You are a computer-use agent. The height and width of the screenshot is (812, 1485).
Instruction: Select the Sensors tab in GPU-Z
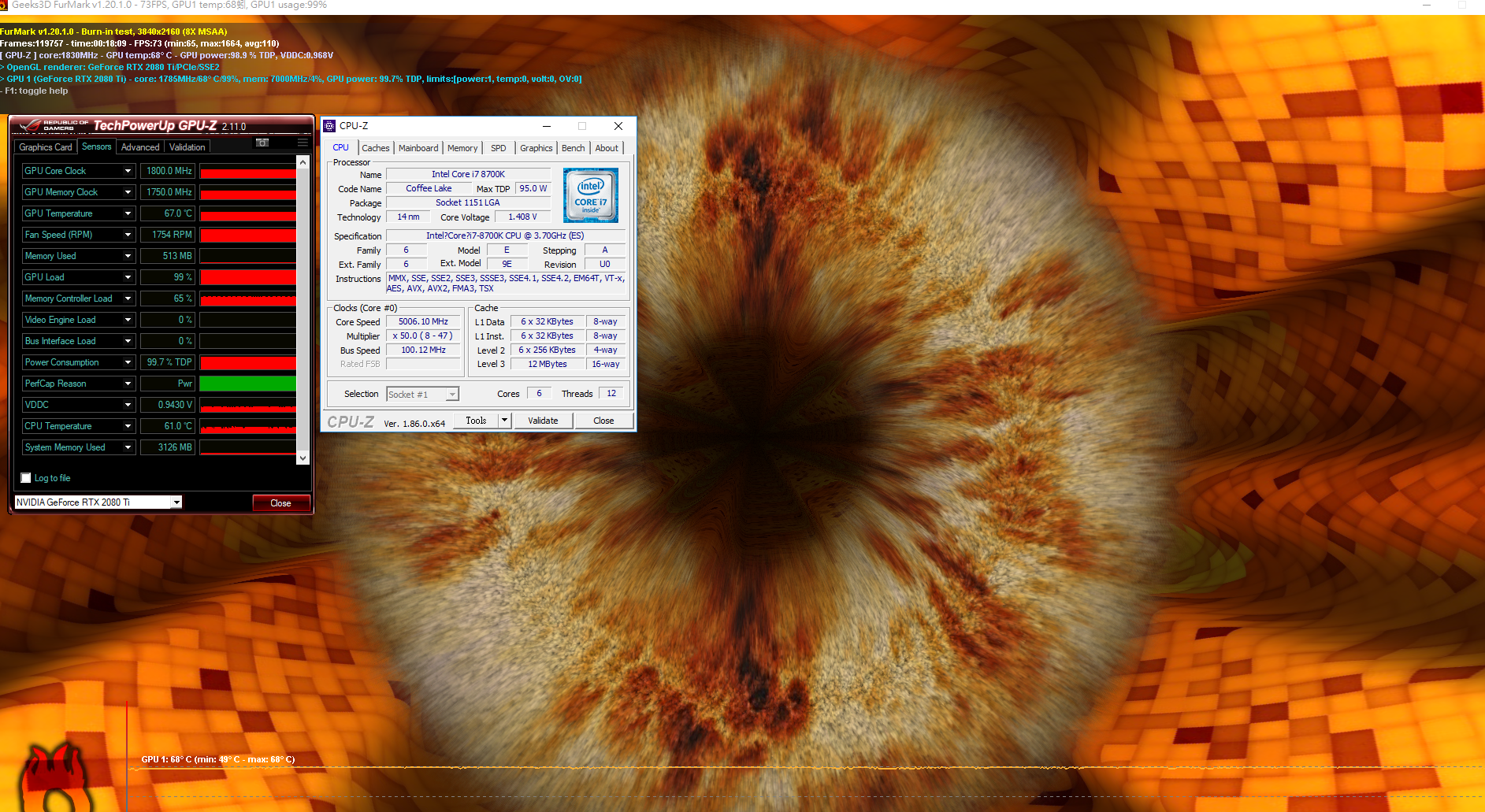pyautogui.click(x=97, y=146)
